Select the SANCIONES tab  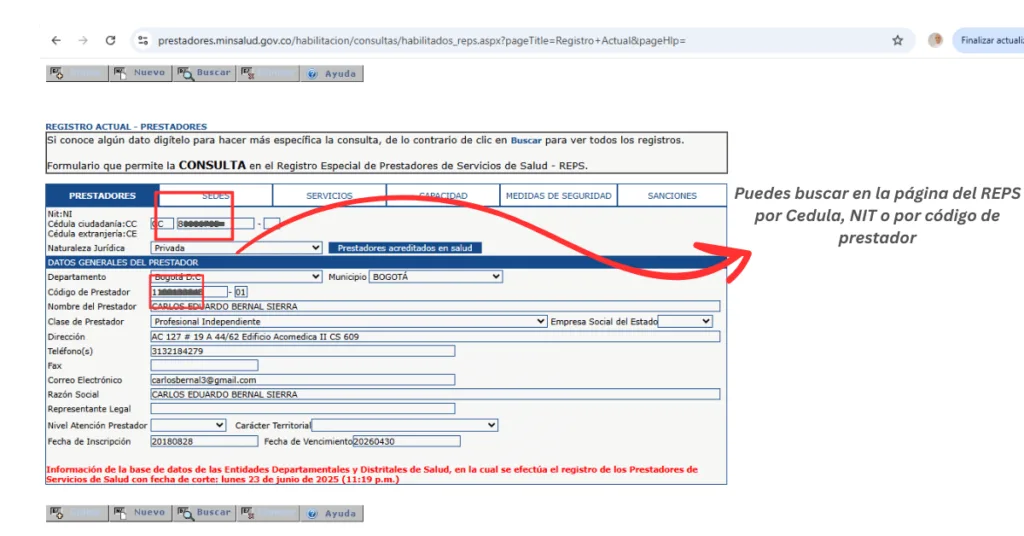(x=672, y=196)
